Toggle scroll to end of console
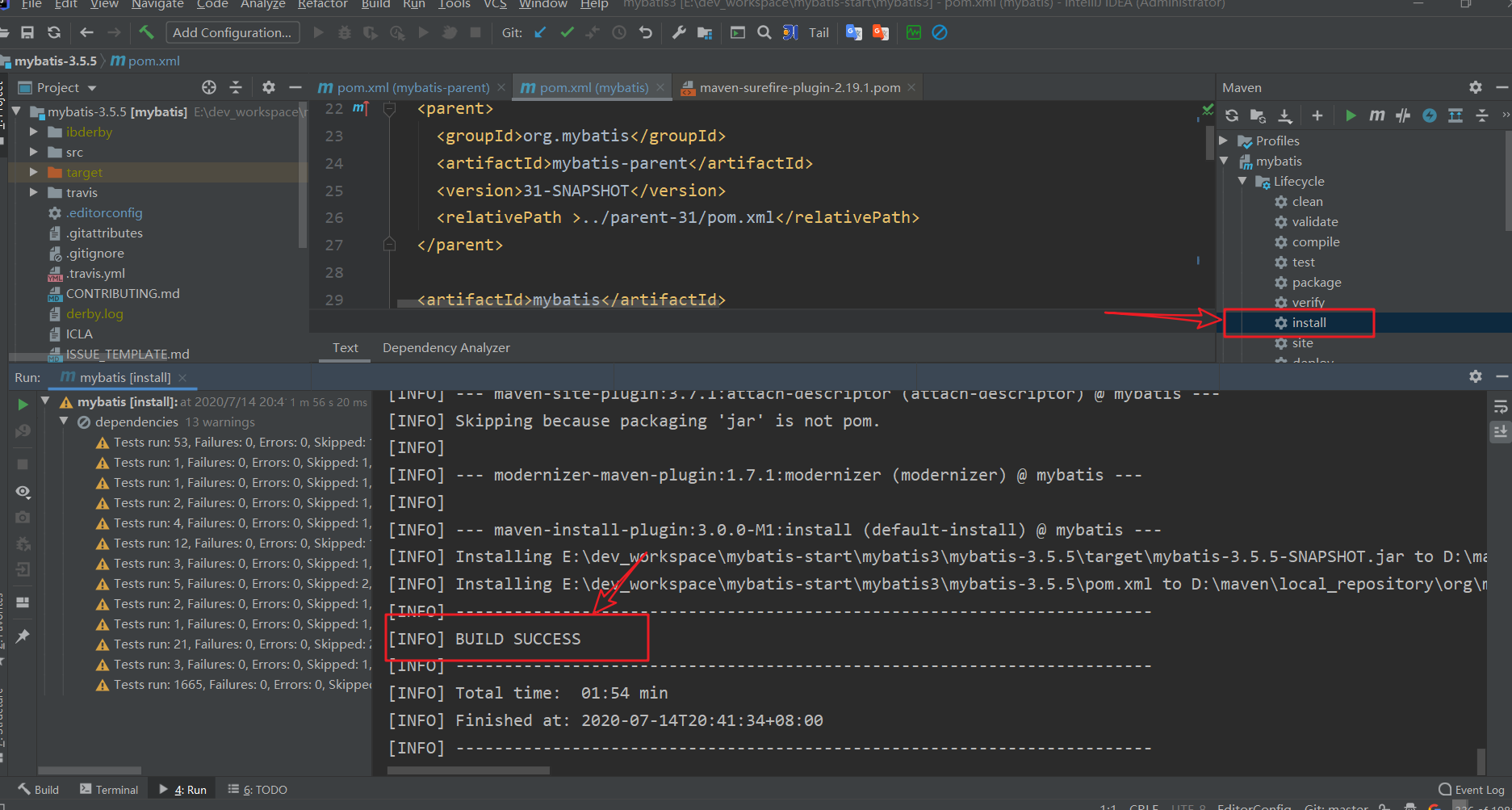This screenshot has width=1512, height=810. 1501,432
